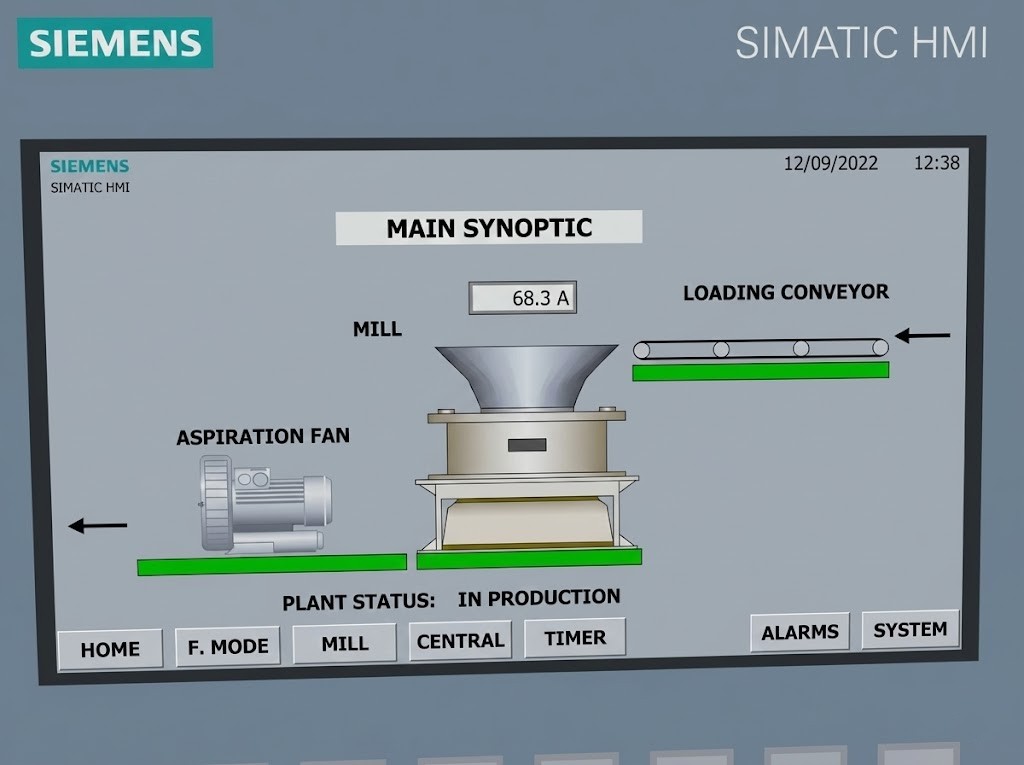Switch to the CENTRAL page

click(x=460, y=641)
